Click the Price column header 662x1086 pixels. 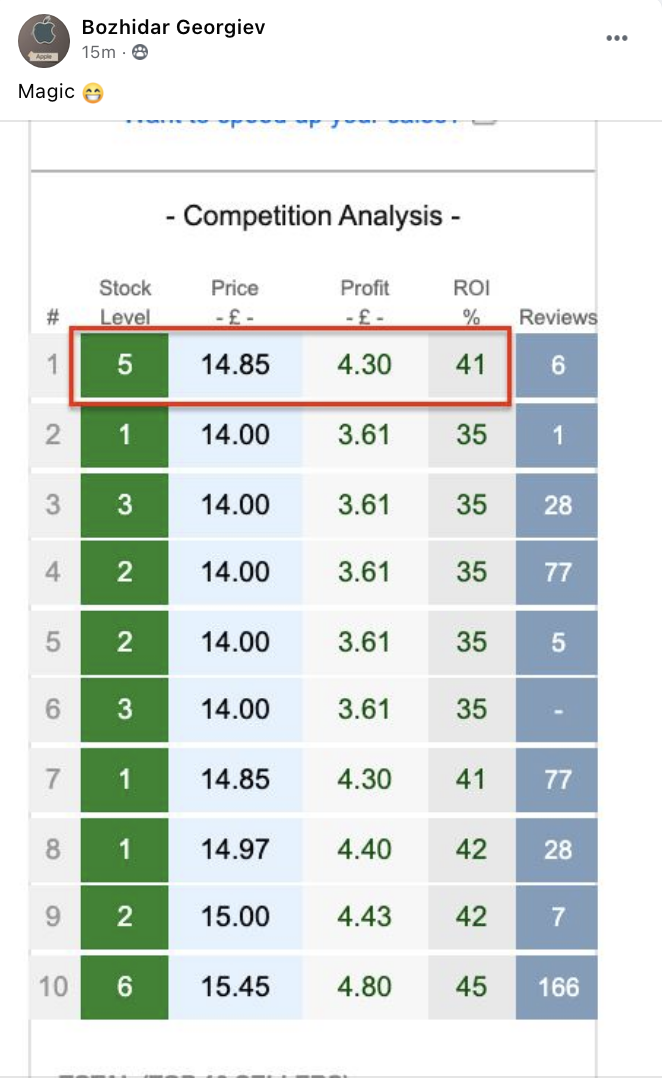click(x=235, y=302)
